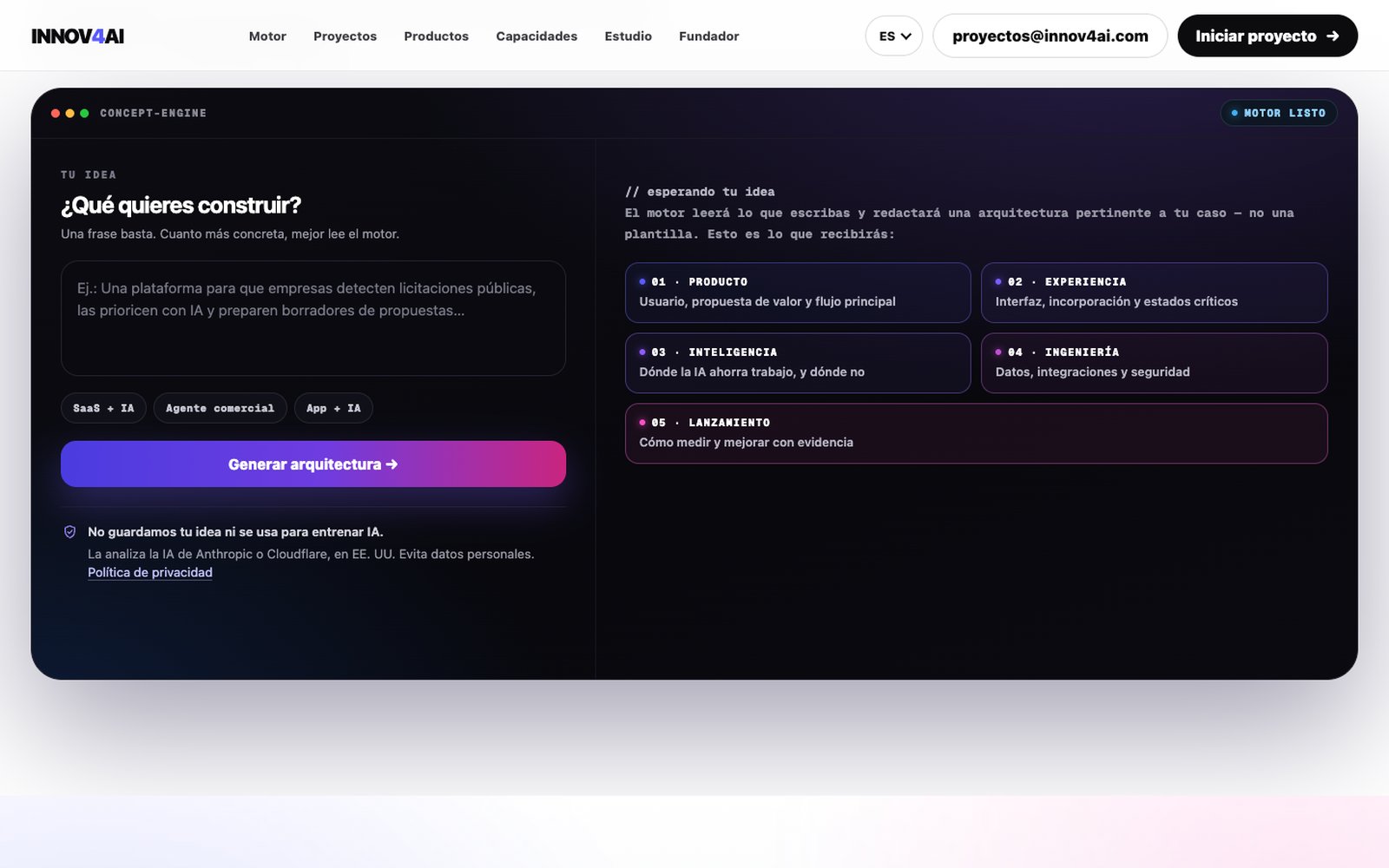Select the 02 EXPERIENCIA card
1389x868 pixels.
pyautogui.click(x=1154, y=293)
